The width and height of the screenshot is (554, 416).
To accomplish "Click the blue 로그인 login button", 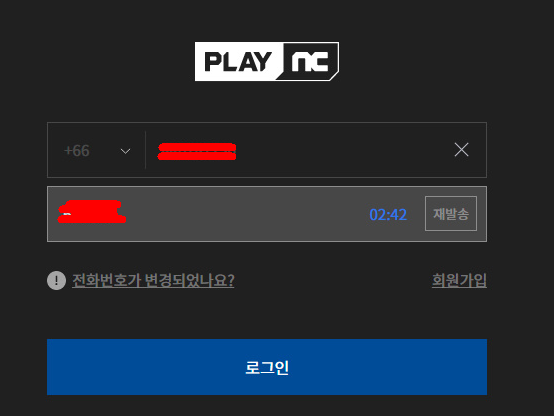I will coord(267,367).
